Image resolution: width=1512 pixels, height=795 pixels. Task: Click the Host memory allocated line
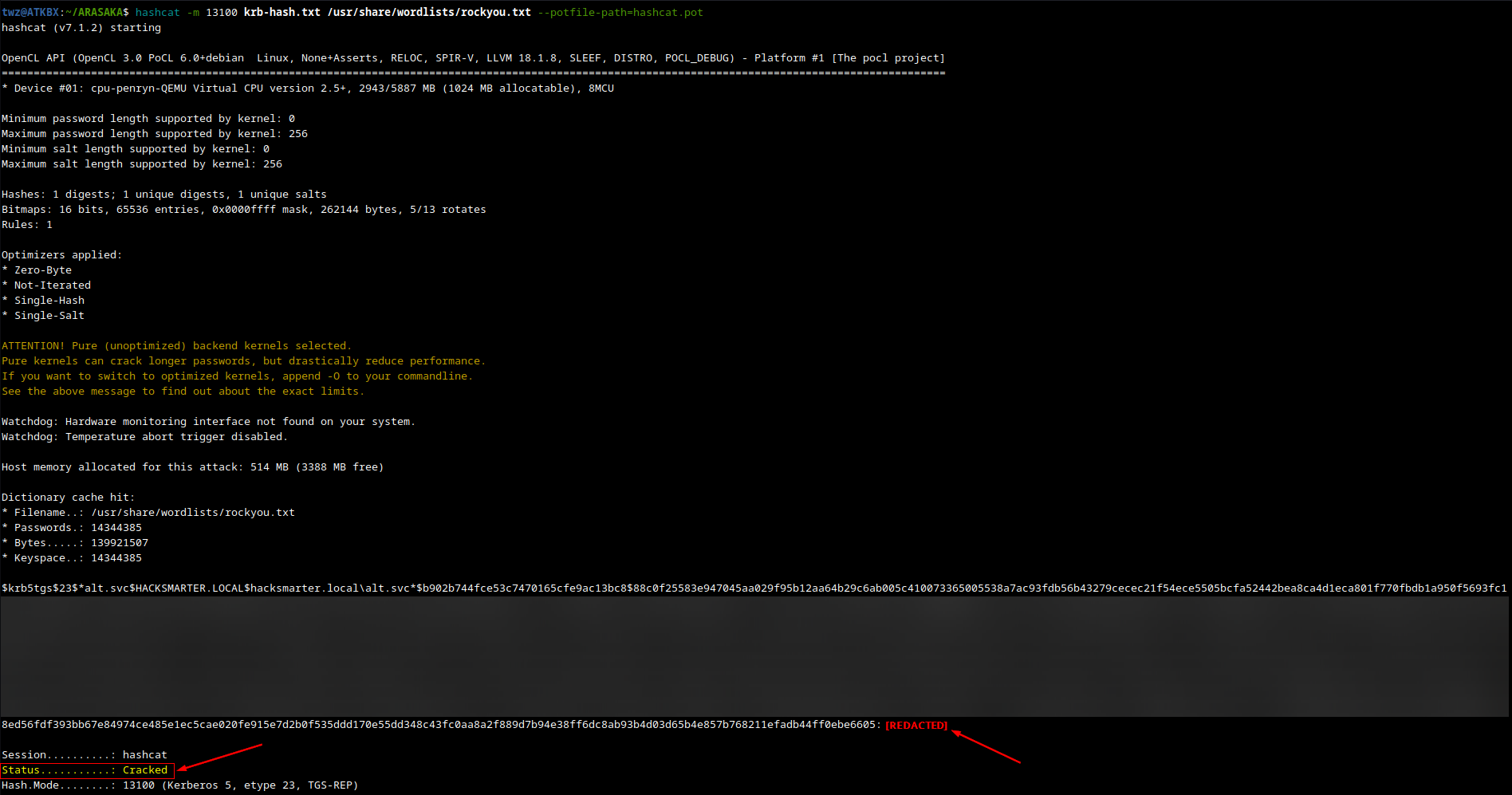[x=192, y=467]
